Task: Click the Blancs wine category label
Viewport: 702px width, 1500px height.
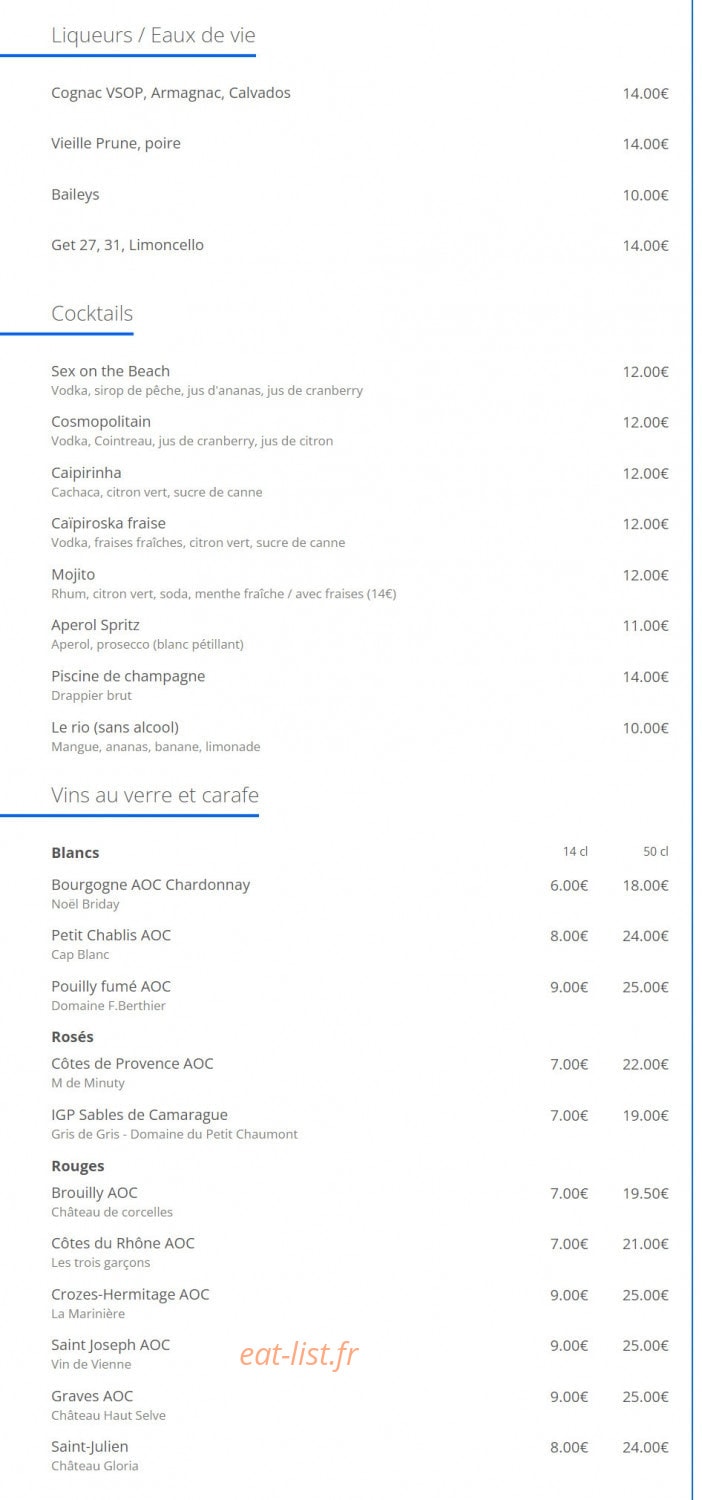Action: tap(75, 853)
